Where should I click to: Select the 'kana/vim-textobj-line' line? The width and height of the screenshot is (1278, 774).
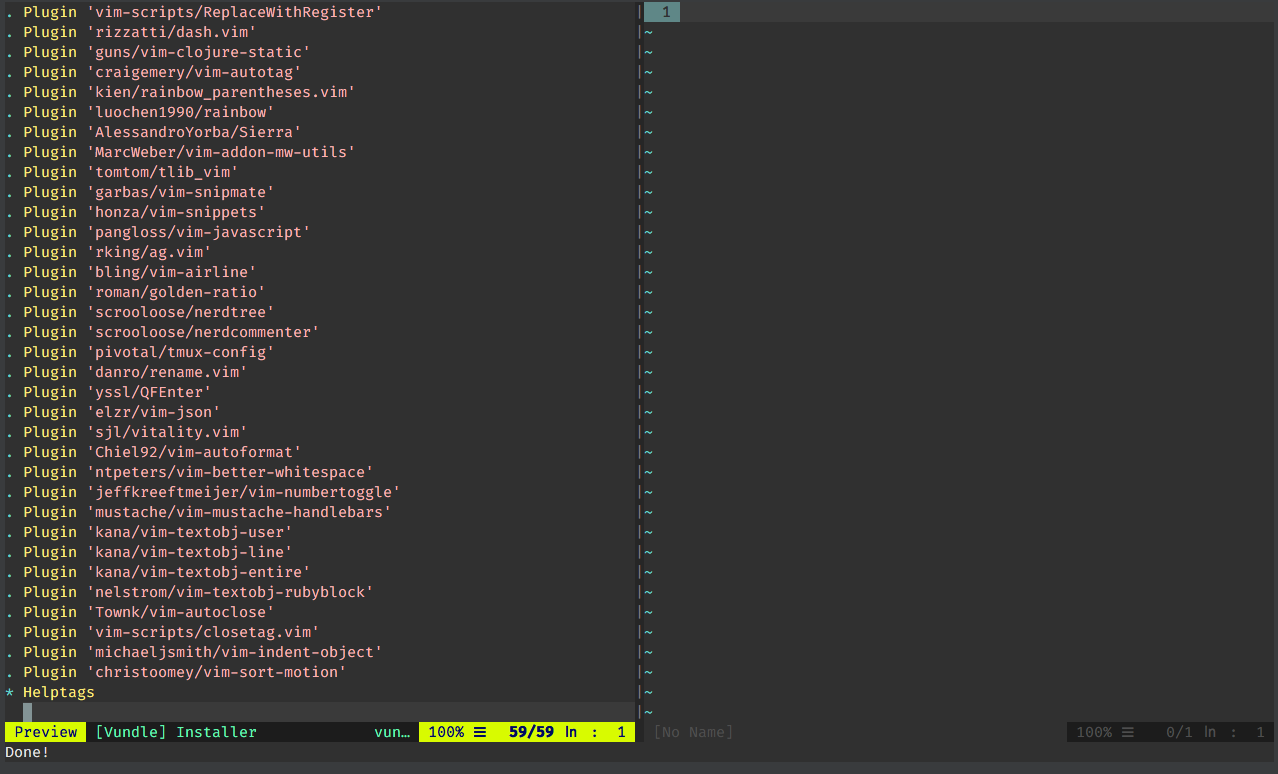(149, 552)
